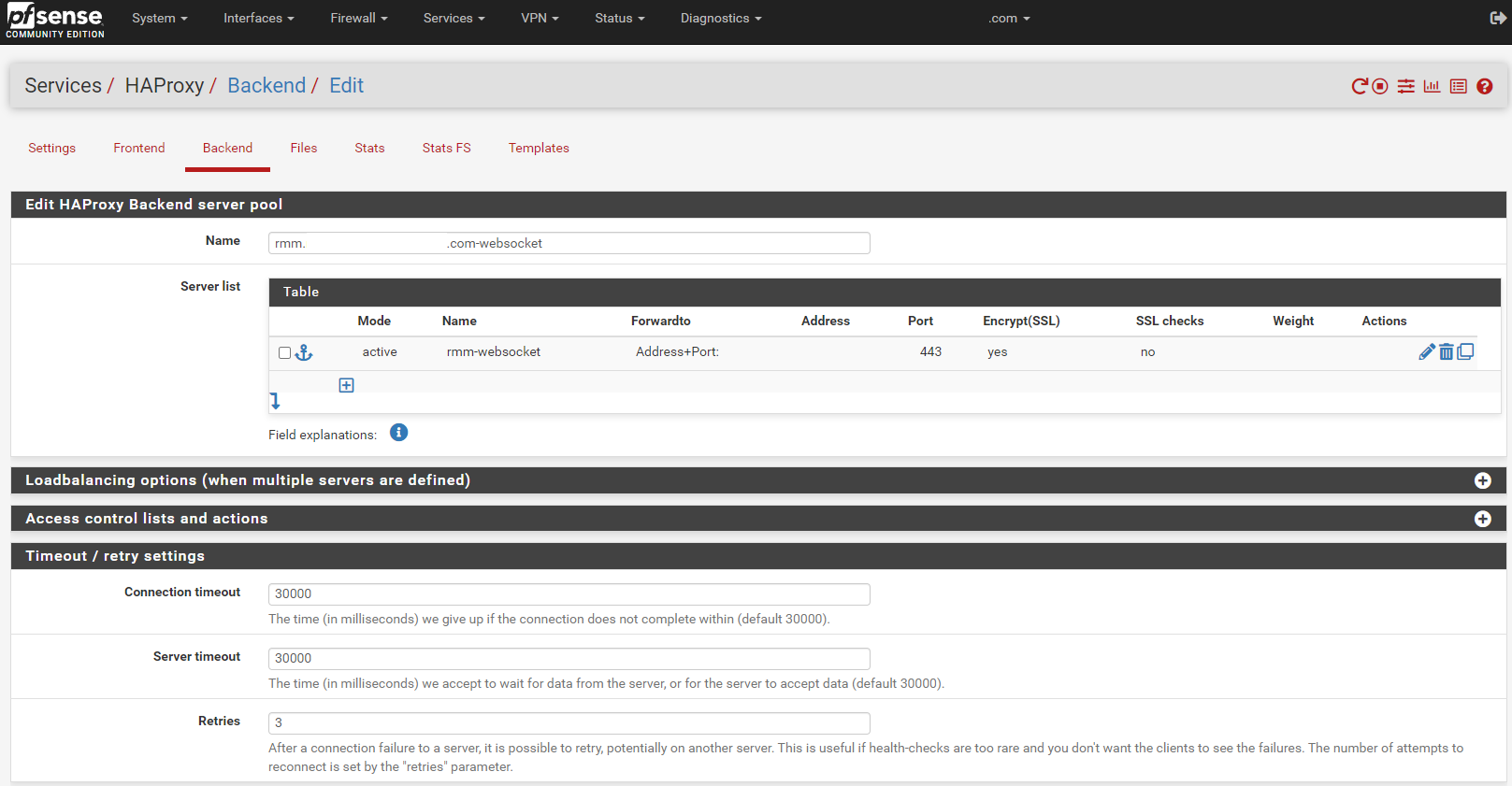Delete the rmm-websocket server with trash icon
The image size is (1512, 786).
click(1447, 351)
